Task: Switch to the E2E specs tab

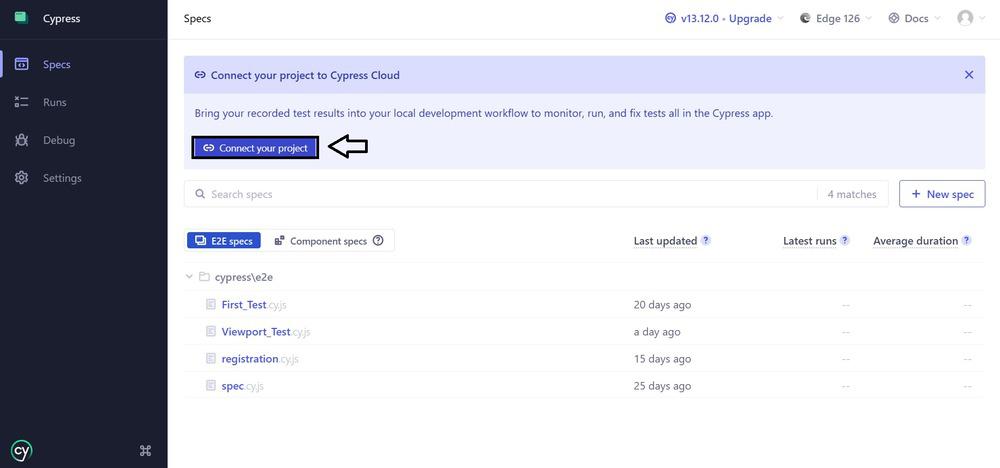Action: point(224,240)
